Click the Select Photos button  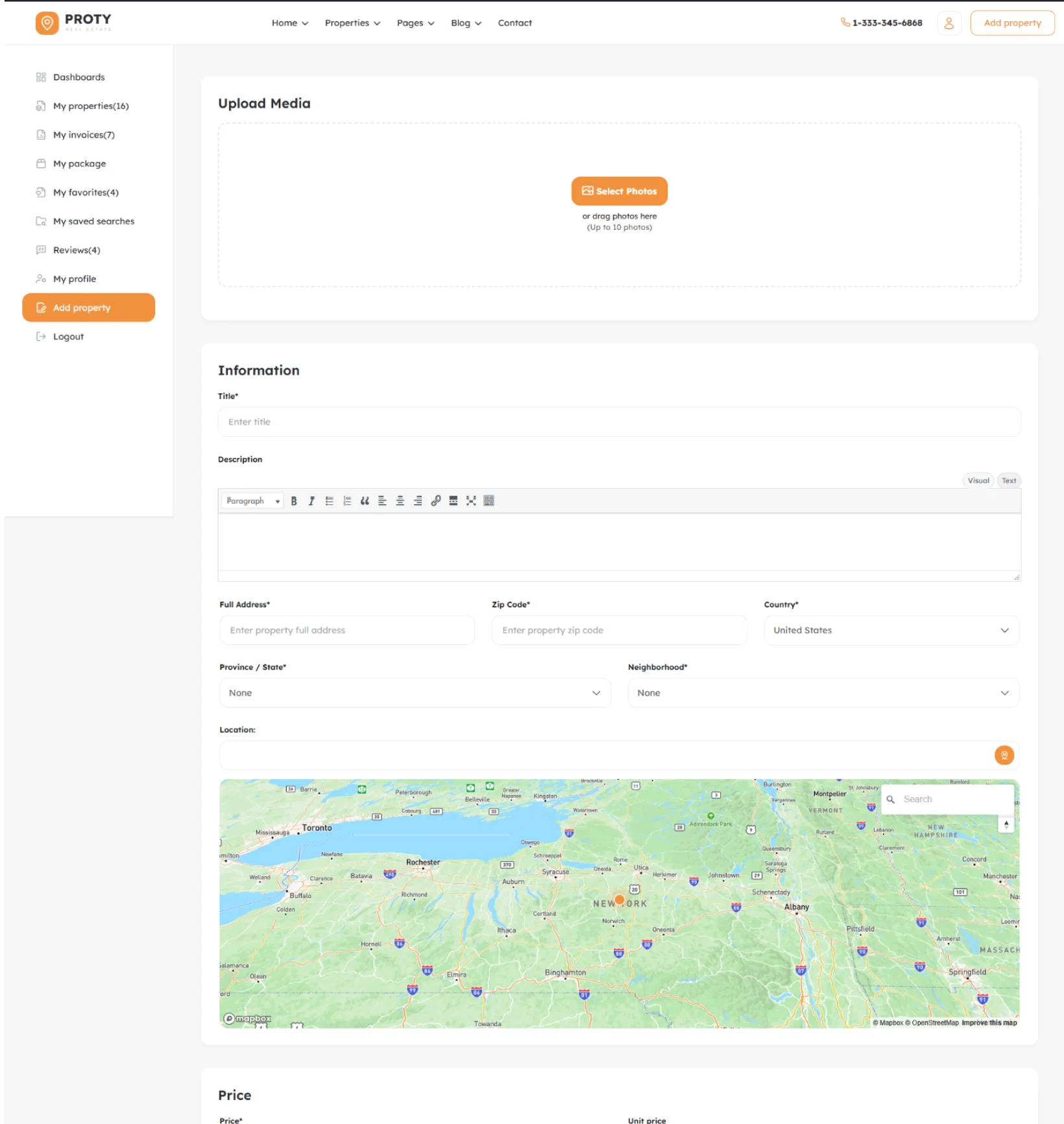click(619, 191)
